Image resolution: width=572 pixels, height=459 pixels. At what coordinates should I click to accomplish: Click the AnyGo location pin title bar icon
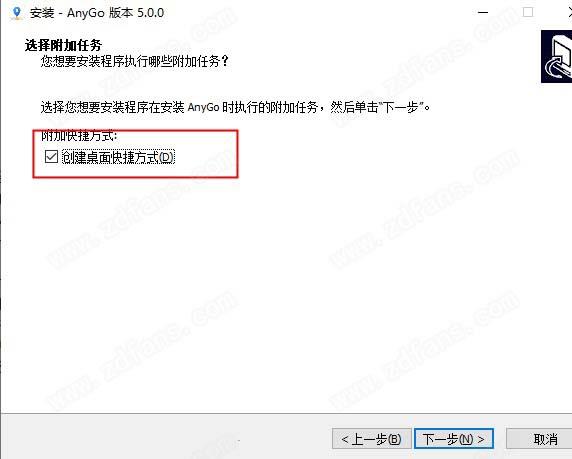tap(17, 12)
